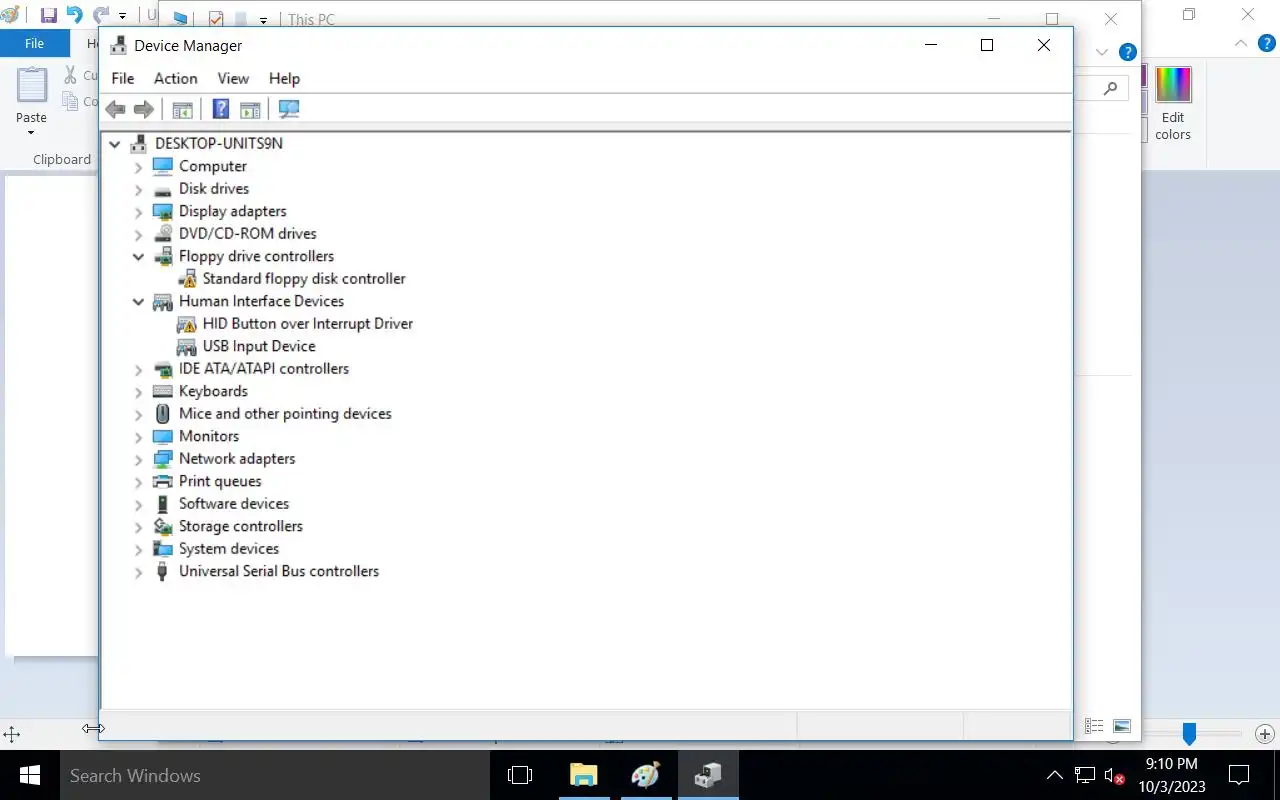Click the Undo arrow in Paint's title bar

click(74, 15)
